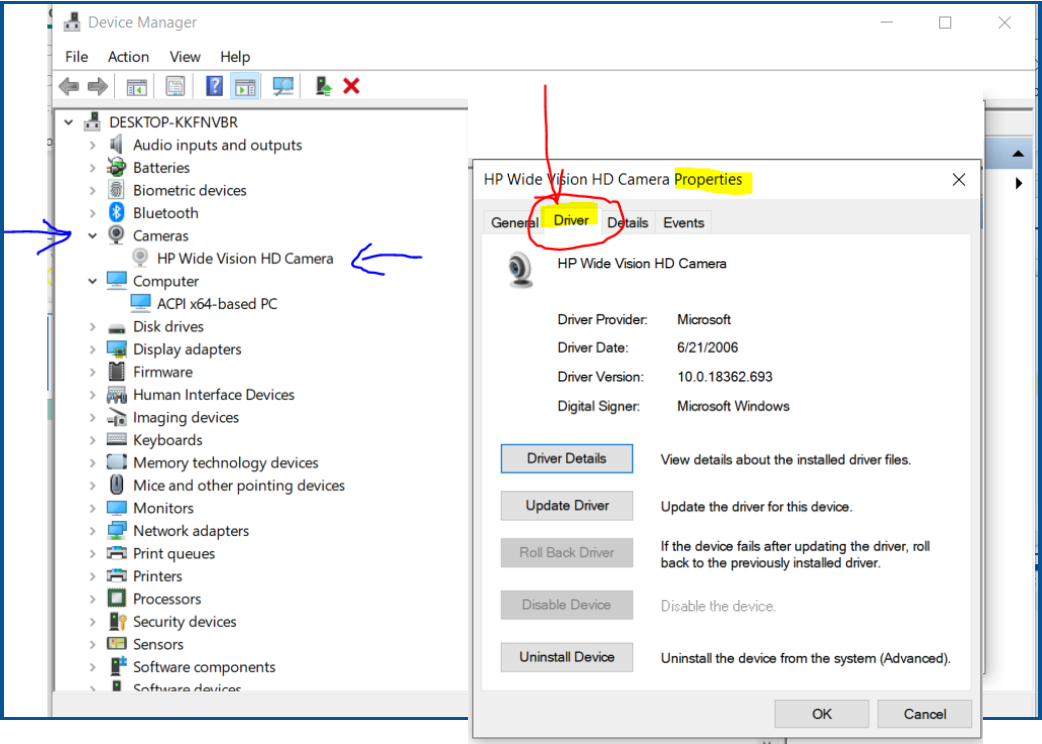
Task: Click the black right-pointing arrow beside the dialog
Action: coord(1019,183)
